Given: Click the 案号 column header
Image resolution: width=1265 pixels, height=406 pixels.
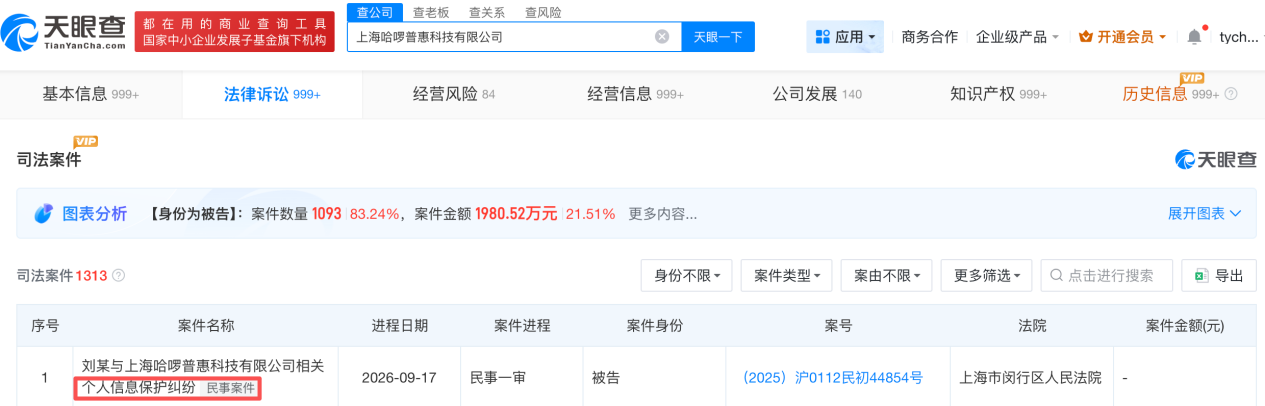Looking at the screenshot, I should pyautogui.click(x=838, y=326).
